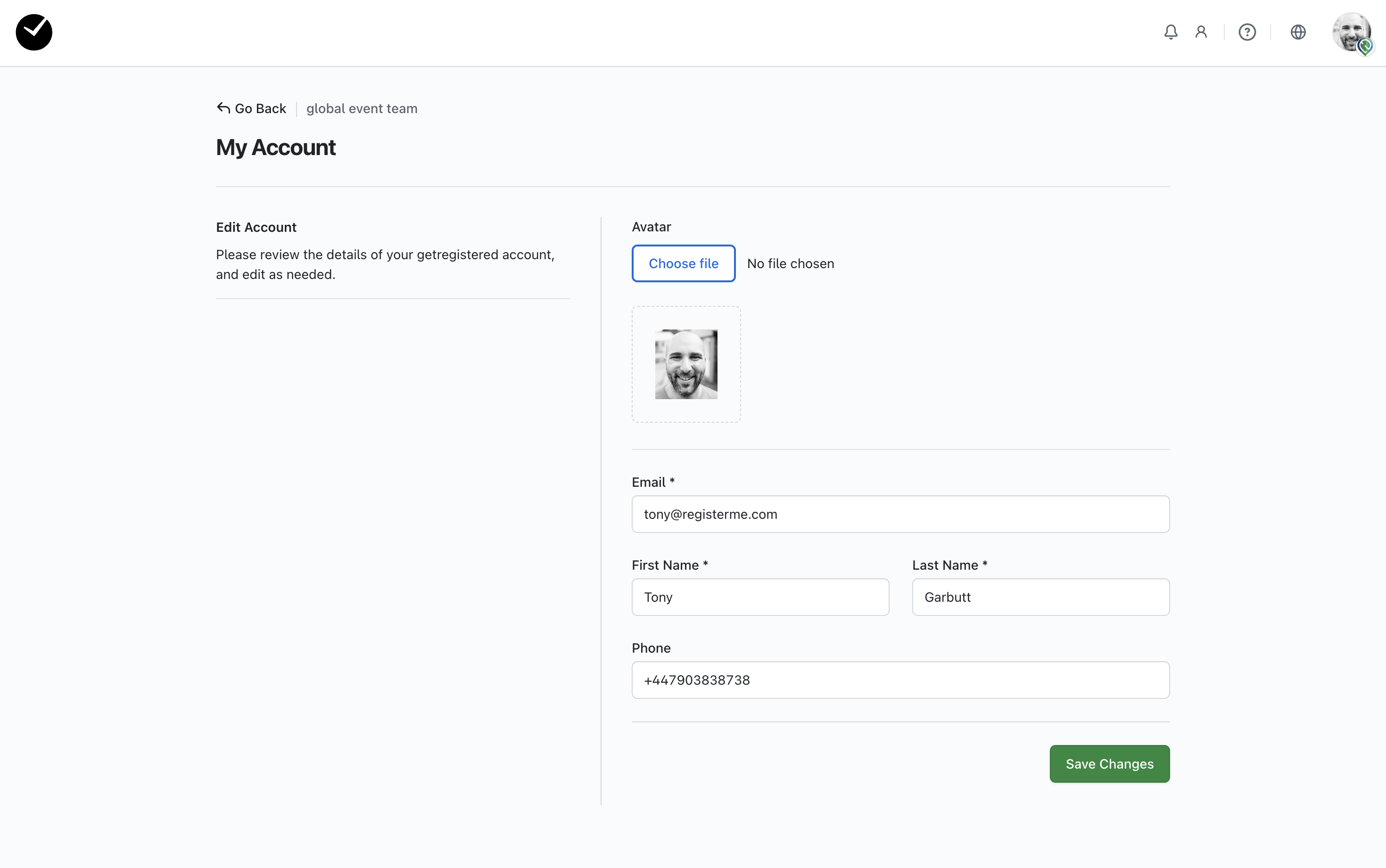Viewport: 1386px width, 868px height.
Task: Click the green badge on header avatar
Action: tap(1366, 47)
